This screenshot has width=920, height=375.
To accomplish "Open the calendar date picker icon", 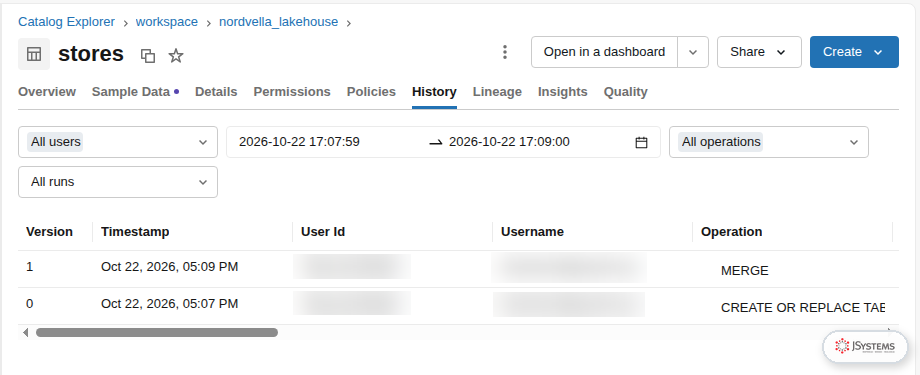I will pos(641,142).
